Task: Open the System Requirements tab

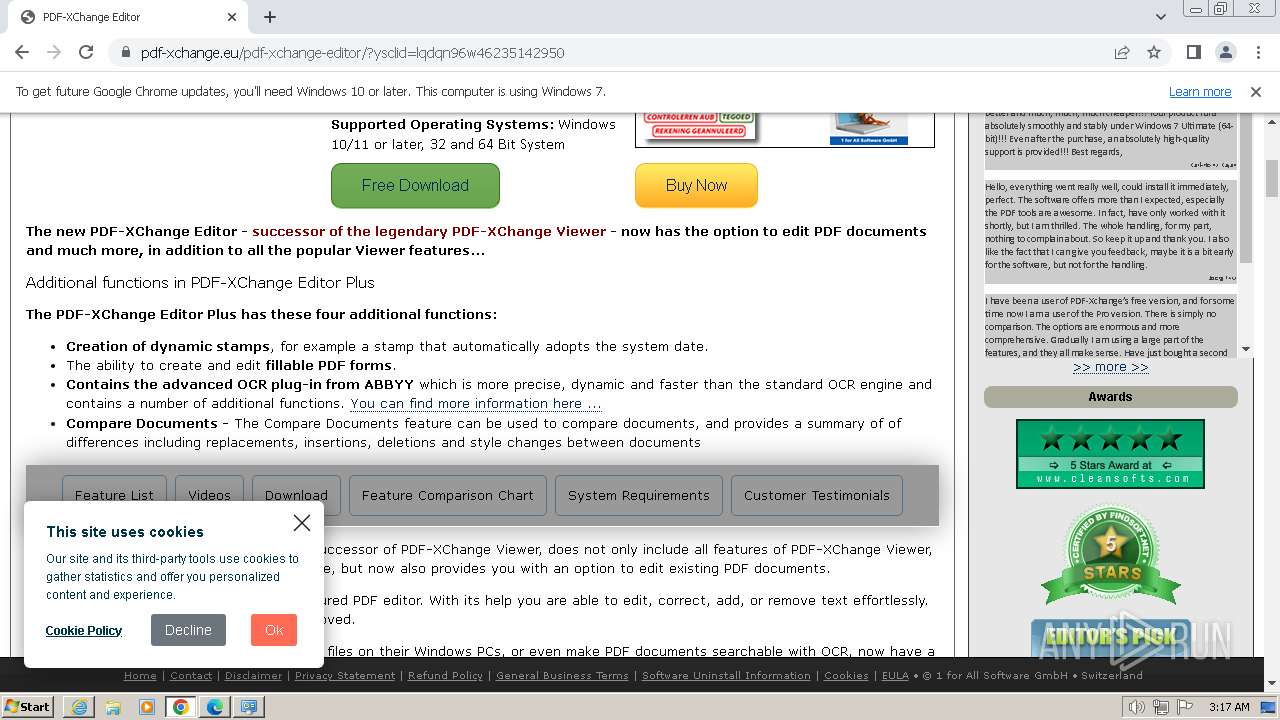Action: coord(639,495)
